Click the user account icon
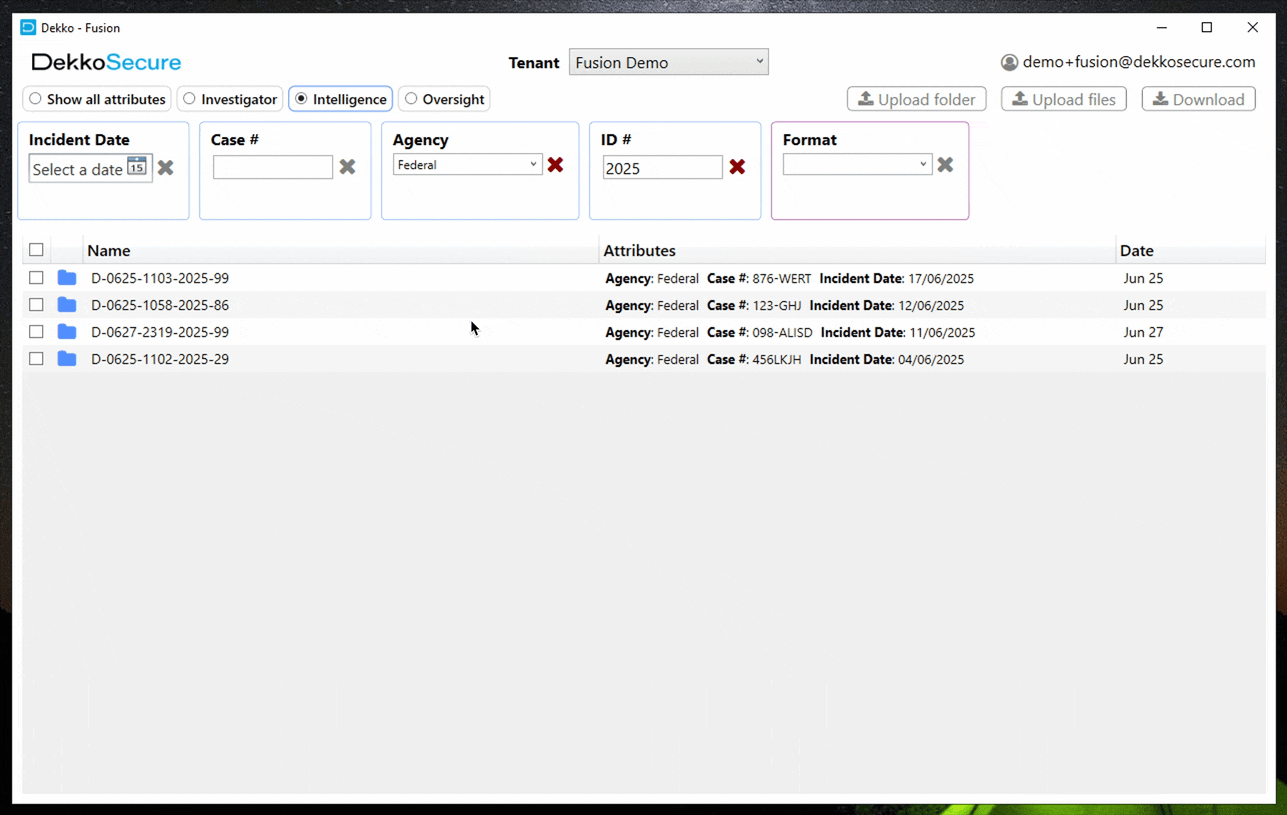 pyautogui.click(x=1010, y=63)
